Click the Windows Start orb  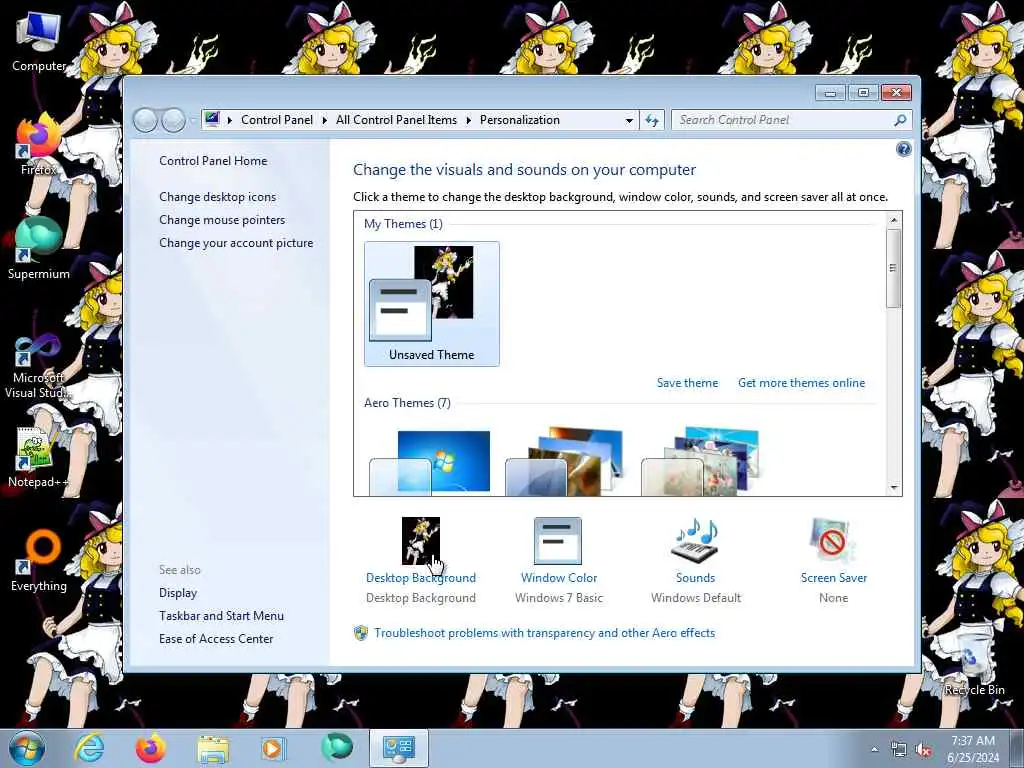27,748
